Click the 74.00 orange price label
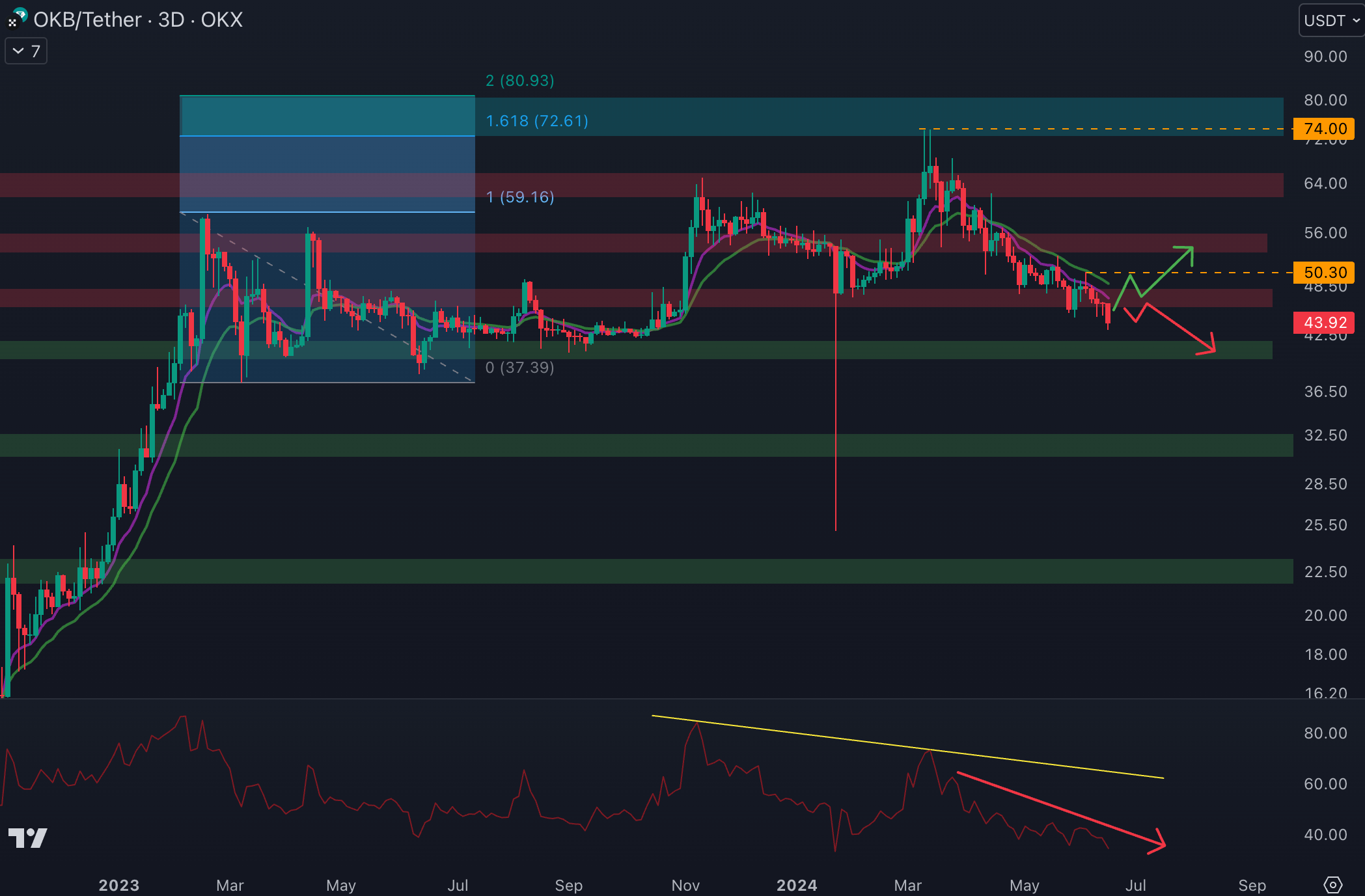1365x896 pixels. (1325, 129)
